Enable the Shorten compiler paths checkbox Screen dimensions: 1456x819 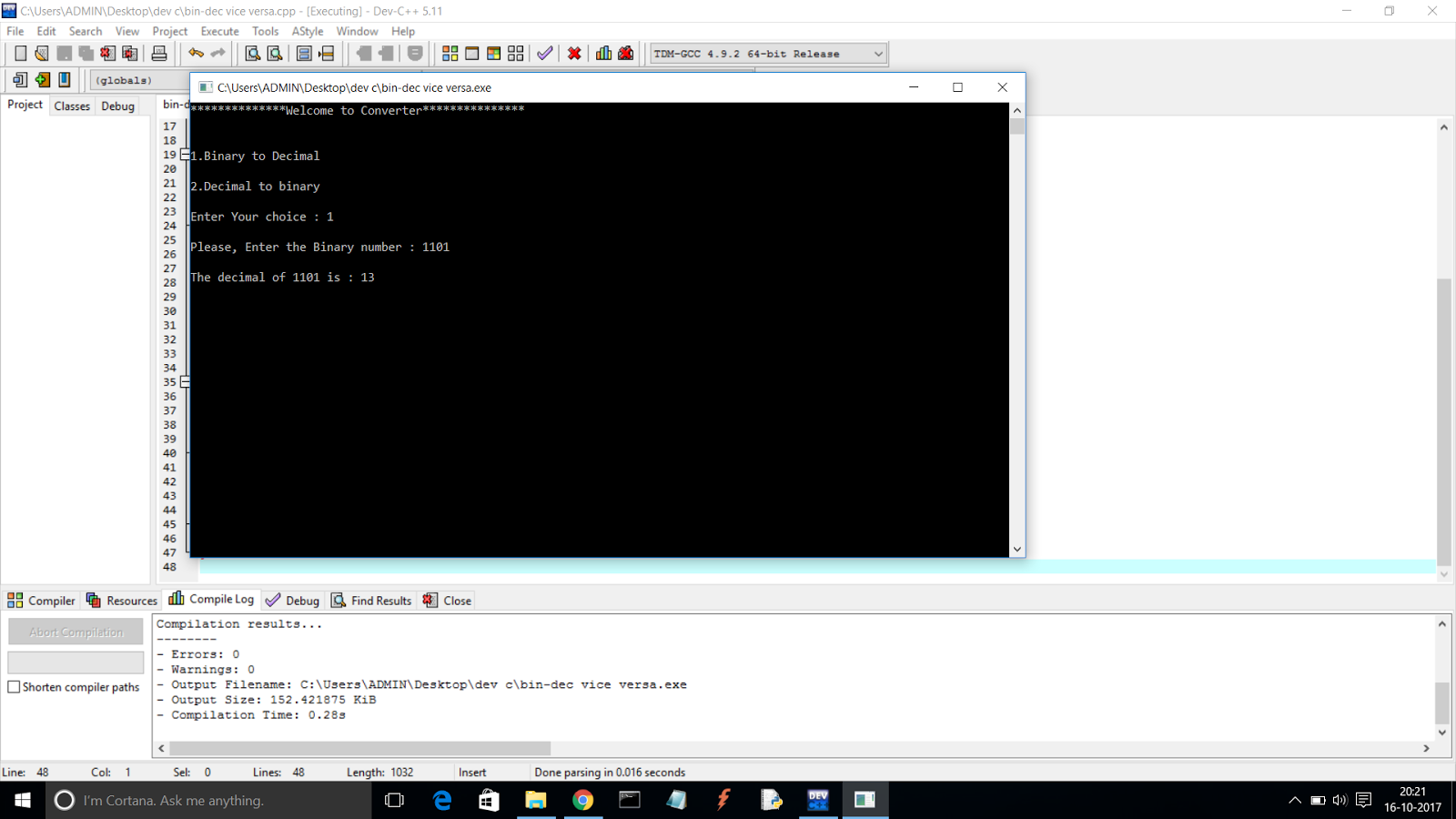click(x=14, y=687)
